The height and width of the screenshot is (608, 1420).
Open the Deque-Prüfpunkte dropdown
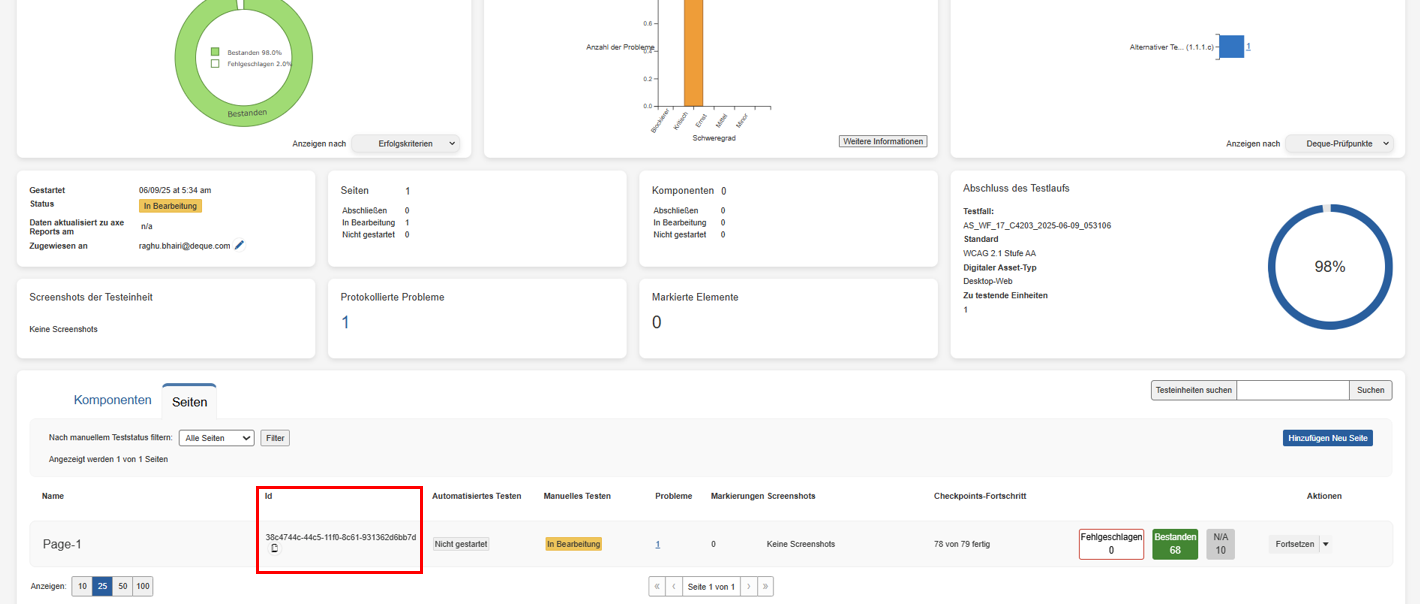tap(1338, 144)
